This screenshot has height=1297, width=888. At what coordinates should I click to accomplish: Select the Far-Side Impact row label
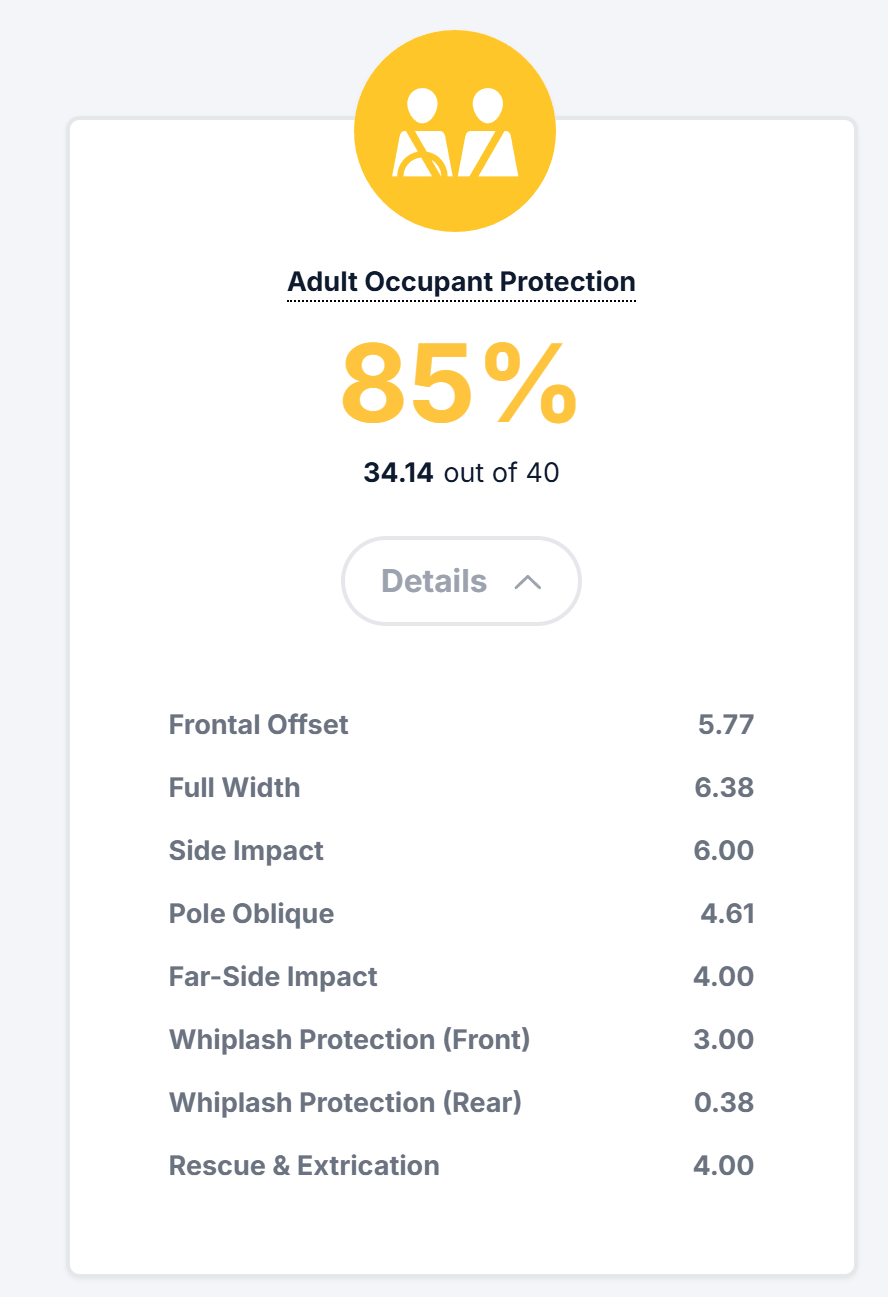click(x=273, y=976)
